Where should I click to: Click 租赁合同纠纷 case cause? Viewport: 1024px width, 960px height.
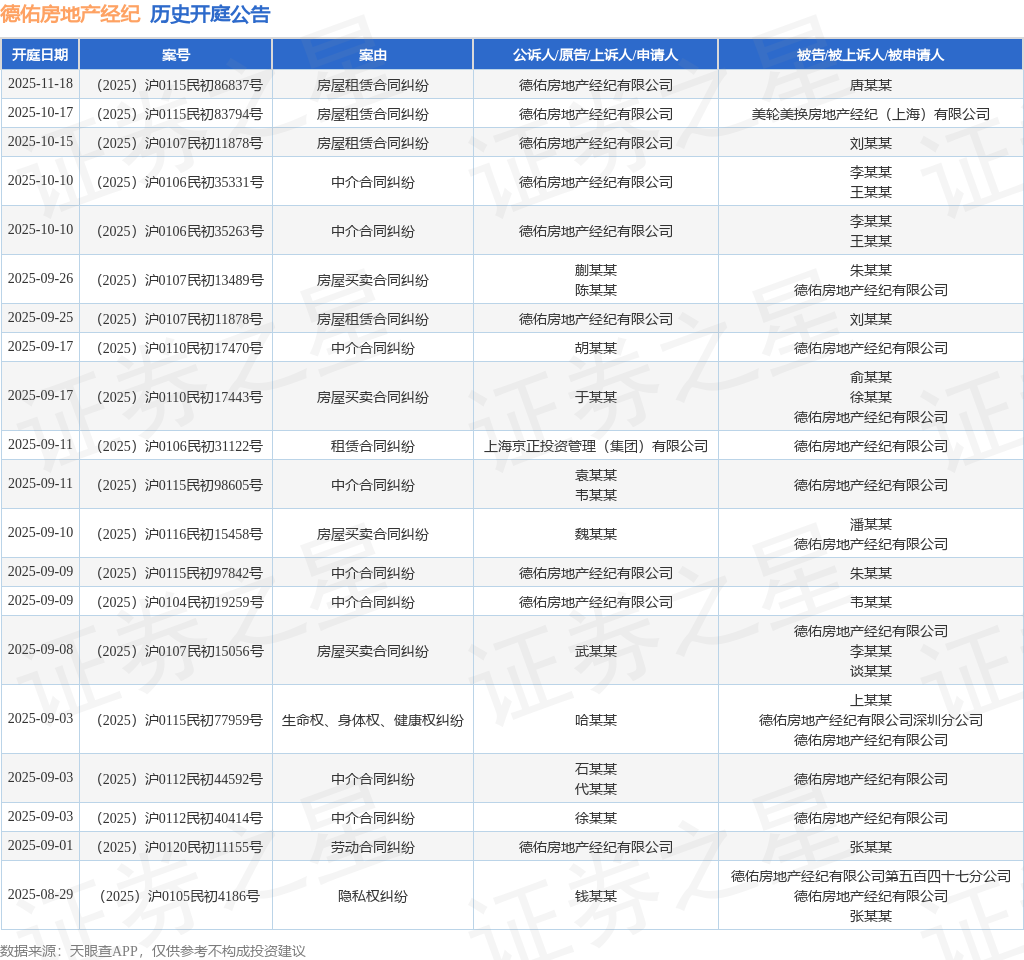[372, 446]
